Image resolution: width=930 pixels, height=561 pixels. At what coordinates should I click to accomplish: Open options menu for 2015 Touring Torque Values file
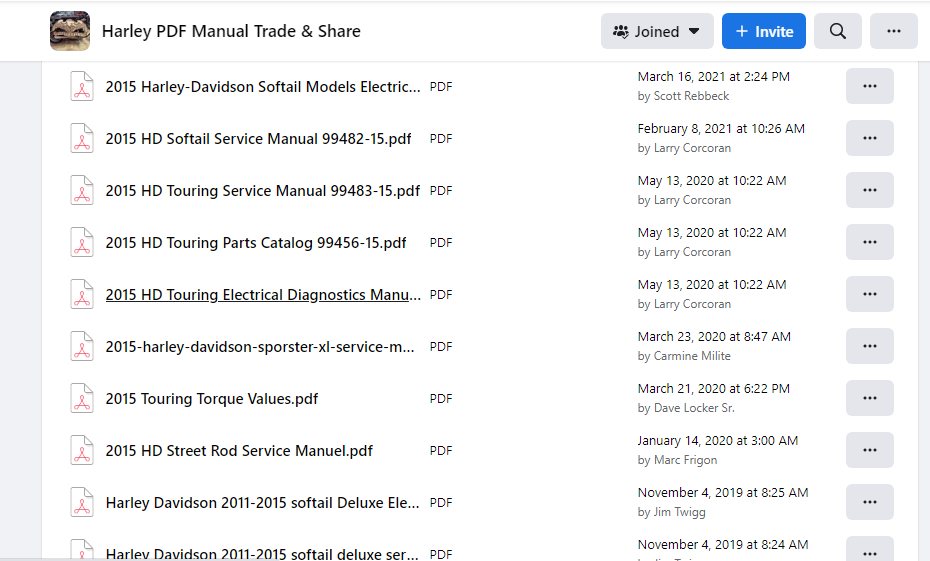(x=869, y=398)
